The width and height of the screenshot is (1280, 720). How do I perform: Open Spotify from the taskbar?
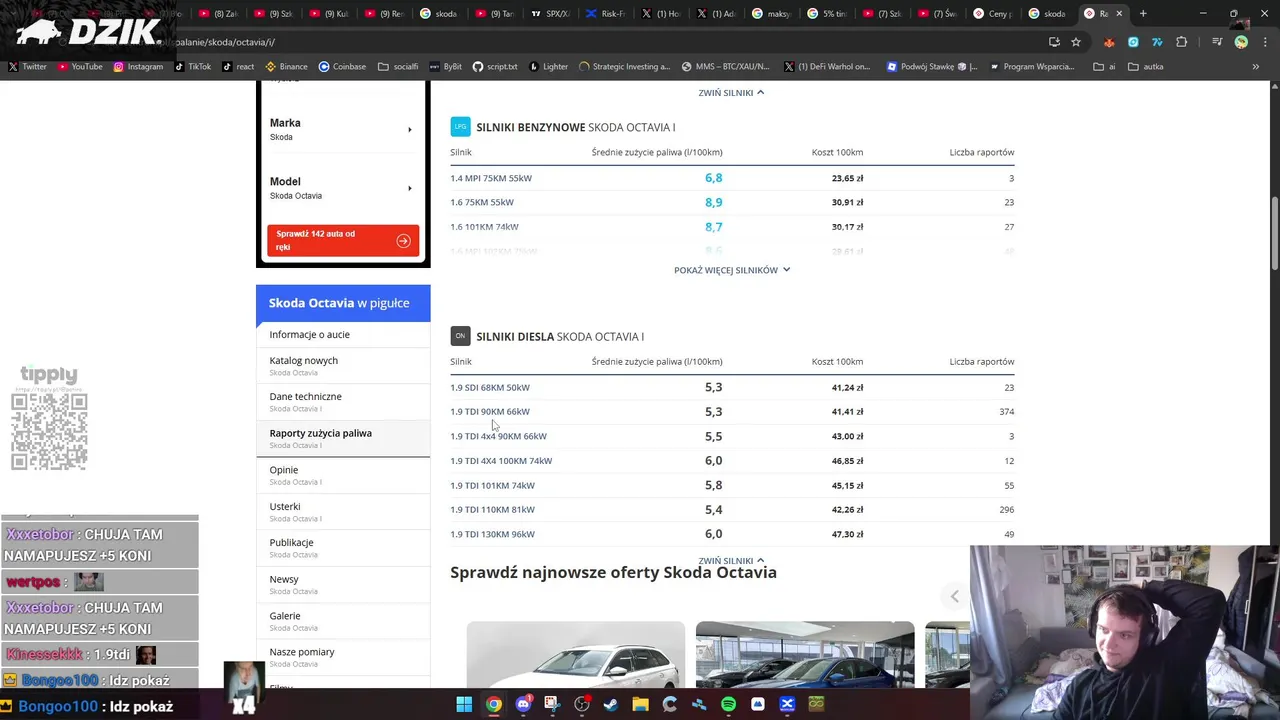(x=728, y=704)
